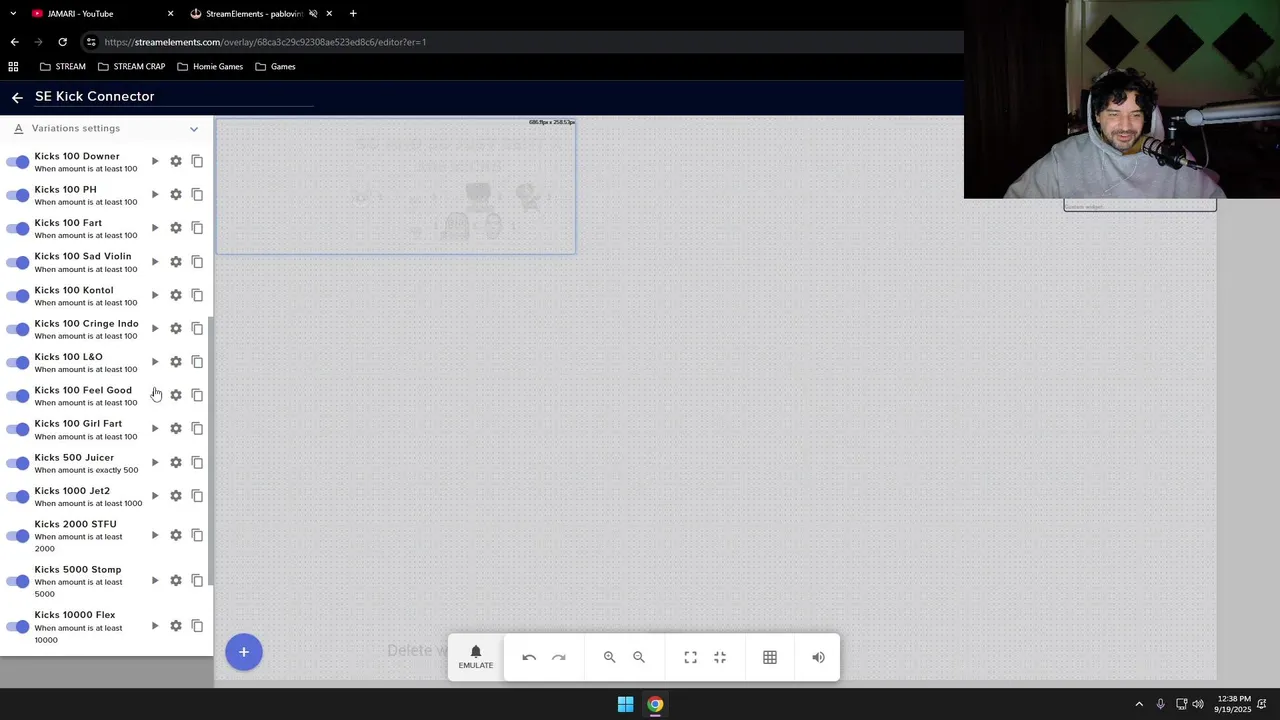Navigate back in the browser
Image resolution: width=1280 pixels, height=720 pixels.
click(14, 42)
